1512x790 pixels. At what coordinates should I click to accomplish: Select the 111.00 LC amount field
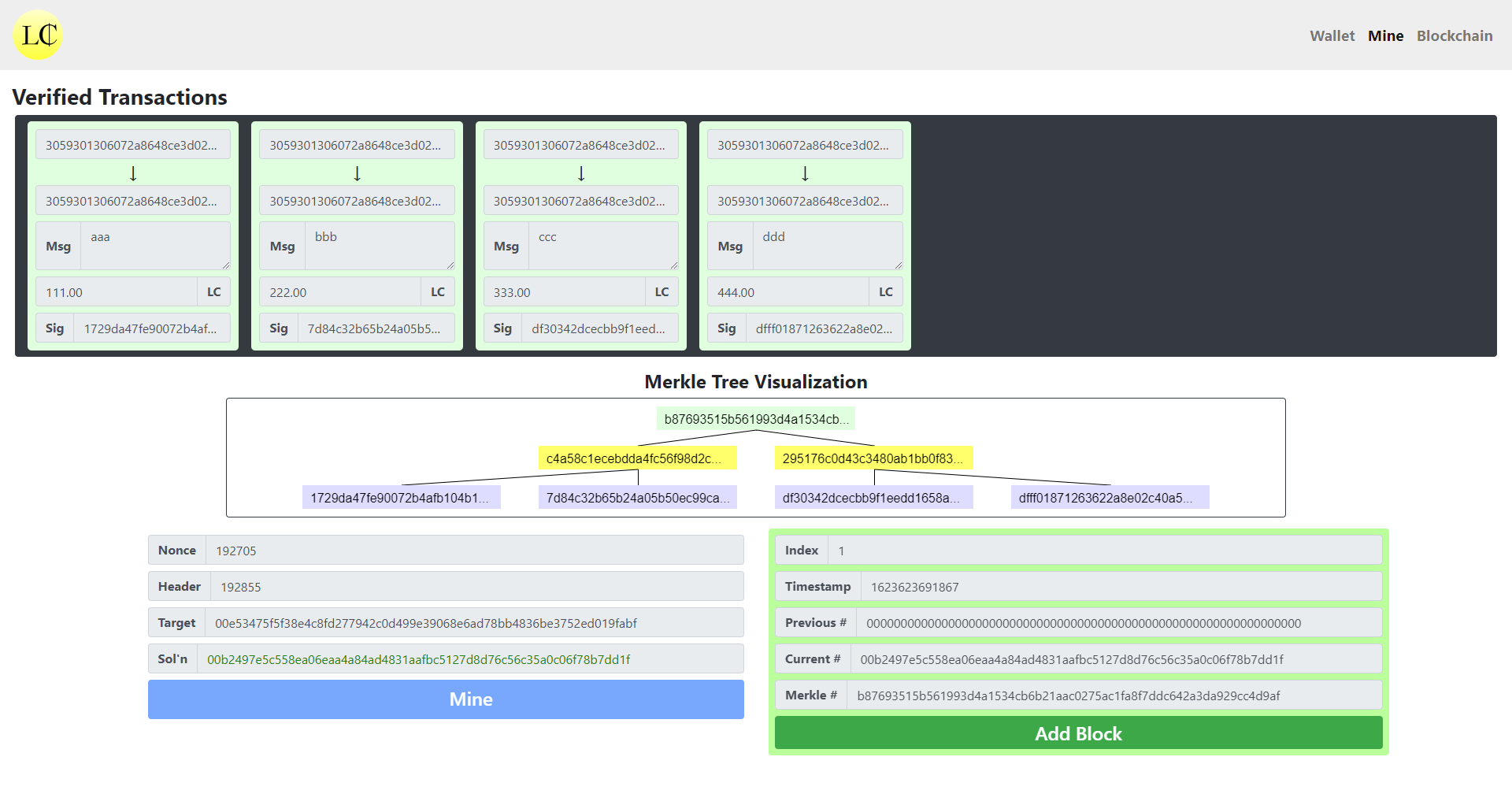[x=117, y=292]
